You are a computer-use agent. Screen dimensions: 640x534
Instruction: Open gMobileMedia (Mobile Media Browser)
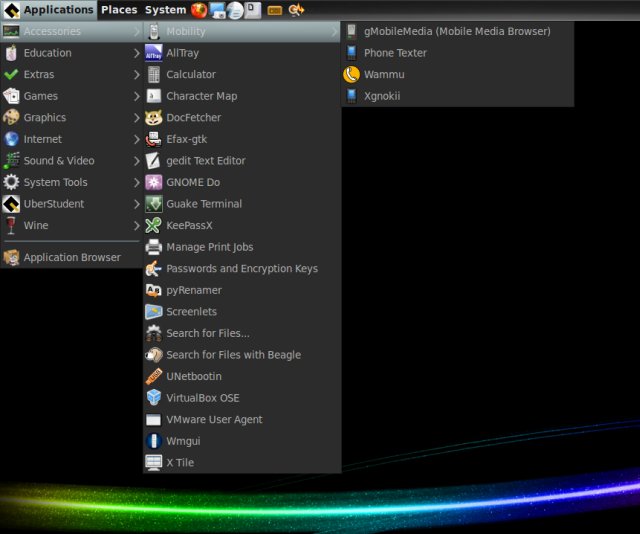pos(457,31)
